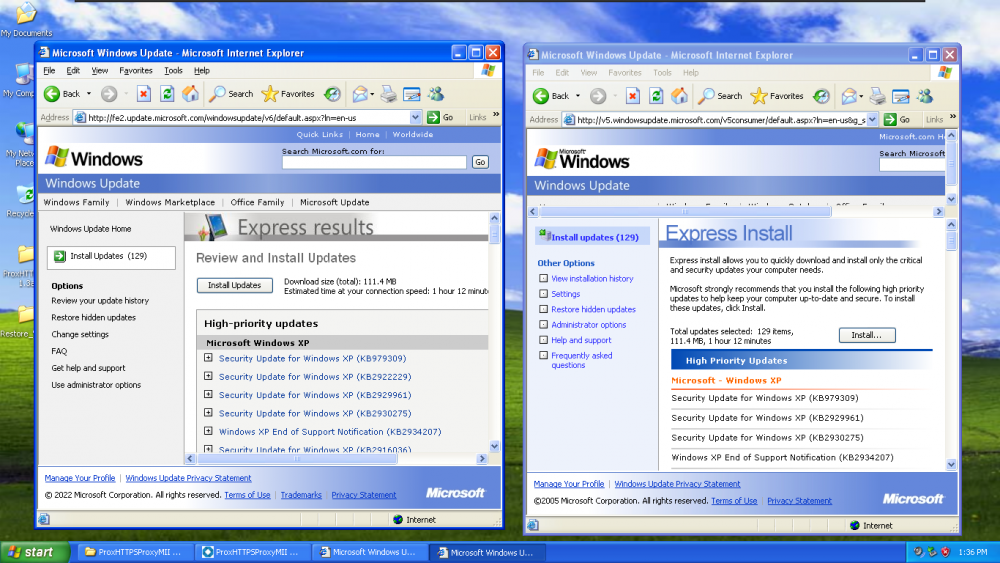Expand the Windows XP End of Support Notification entry

pyautogui.click(x=208, y=432)
